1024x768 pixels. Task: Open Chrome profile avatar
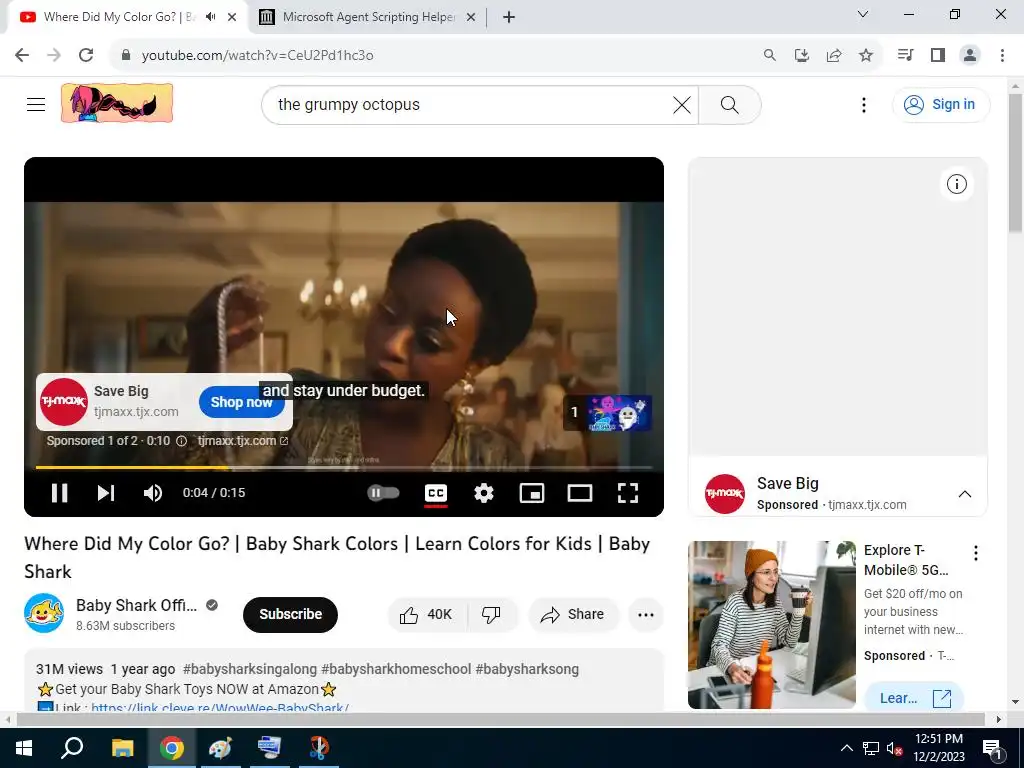[970, 56]
